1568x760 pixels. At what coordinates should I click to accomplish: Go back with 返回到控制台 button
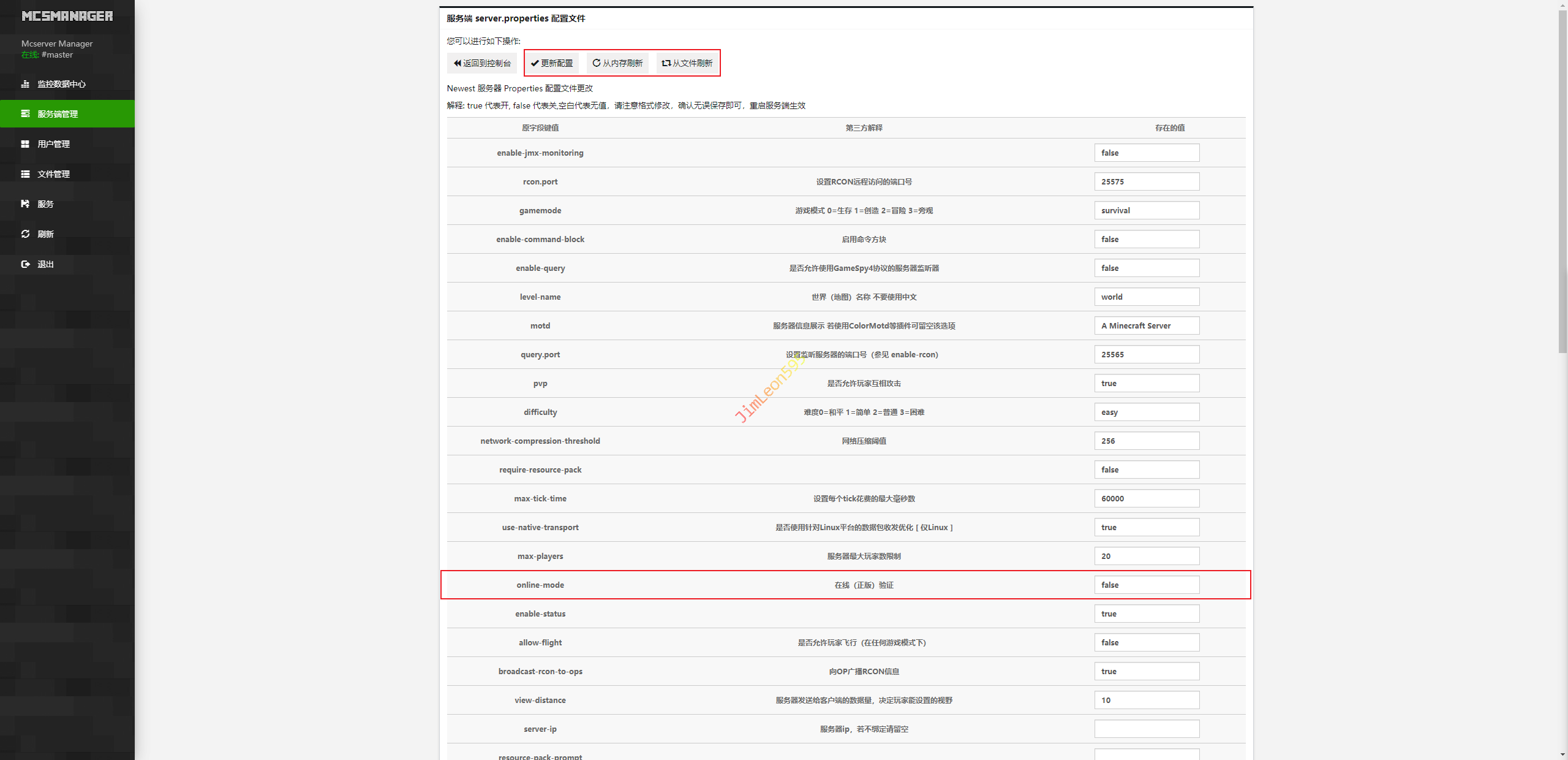[482, 63]
